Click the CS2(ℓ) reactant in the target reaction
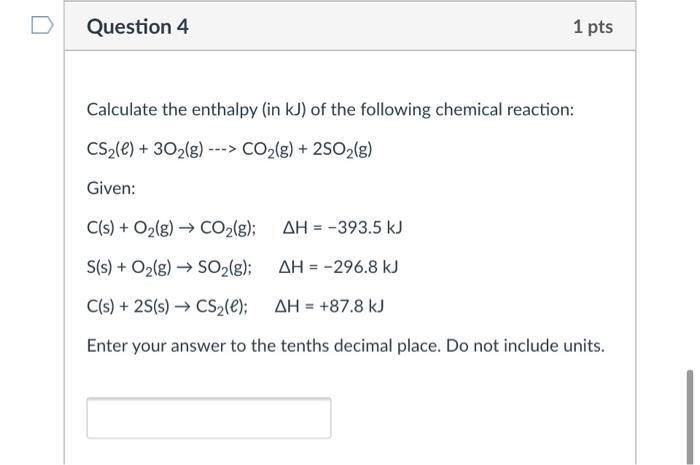 [110, 149]
